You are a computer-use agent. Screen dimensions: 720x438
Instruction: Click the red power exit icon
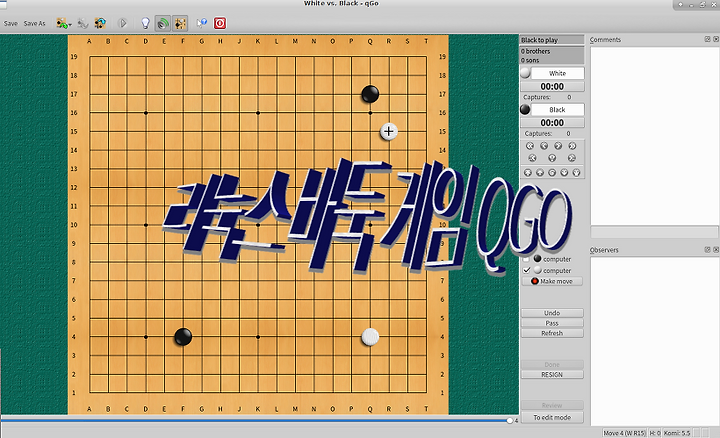point(220,23)
